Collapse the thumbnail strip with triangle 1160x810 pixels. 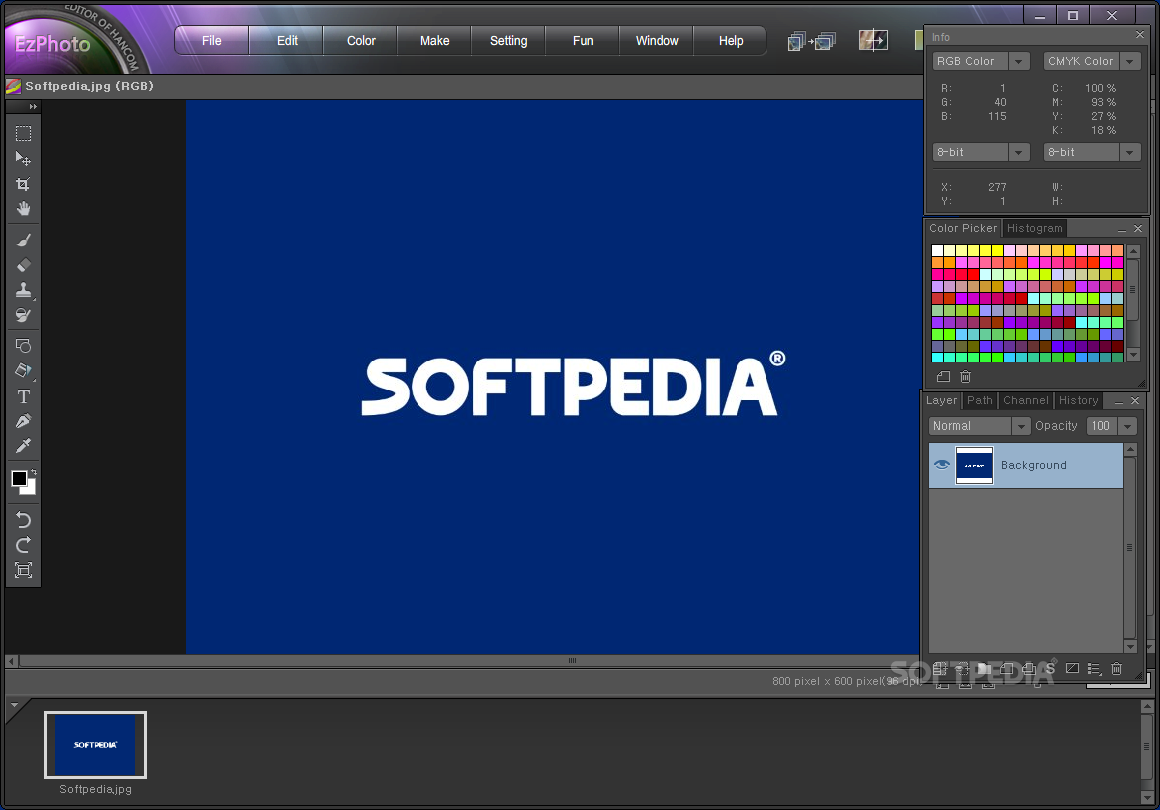pyautogui.click(x=15, y=706)
